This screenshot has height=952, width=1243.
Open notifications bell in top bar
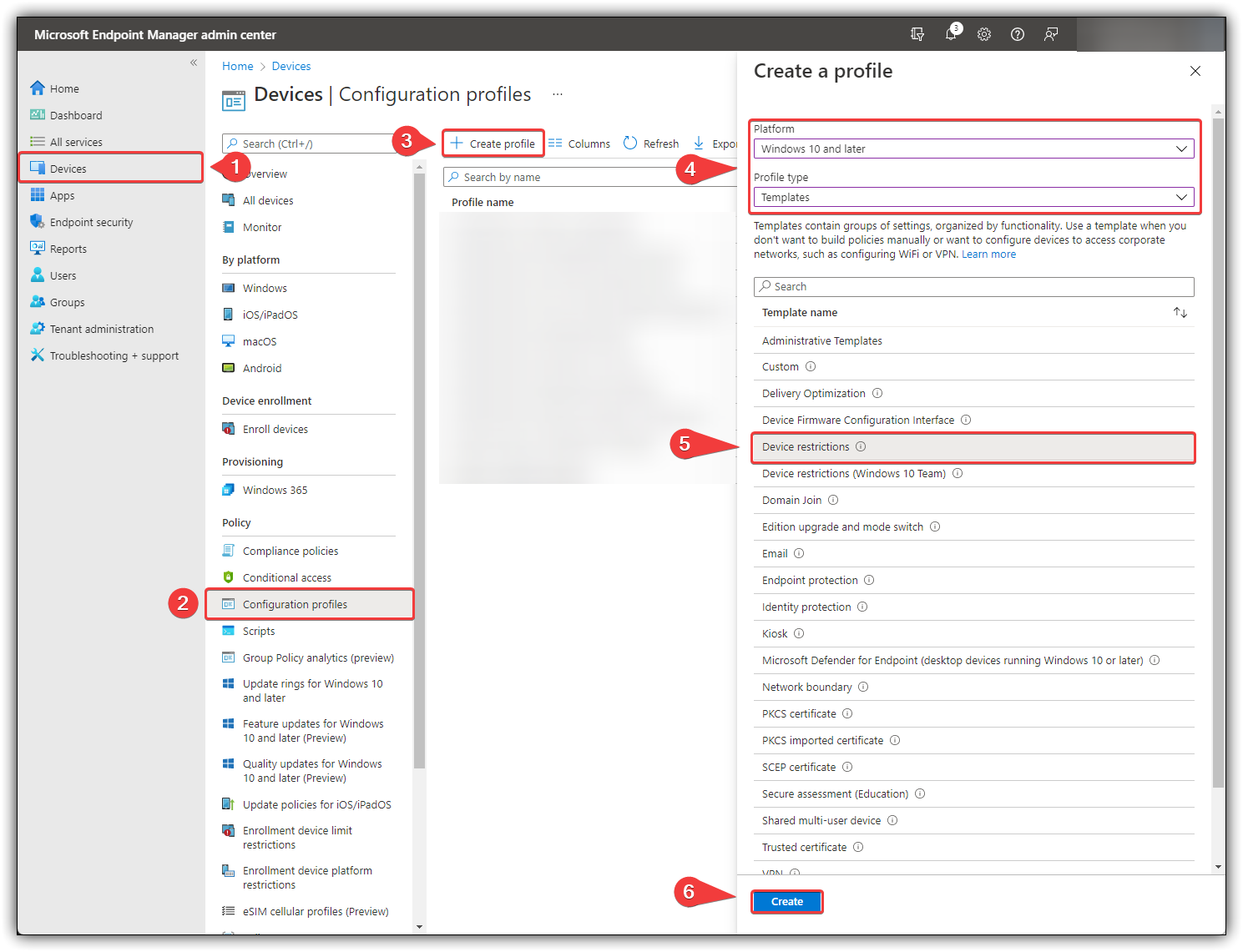click(x=952, y=33)
